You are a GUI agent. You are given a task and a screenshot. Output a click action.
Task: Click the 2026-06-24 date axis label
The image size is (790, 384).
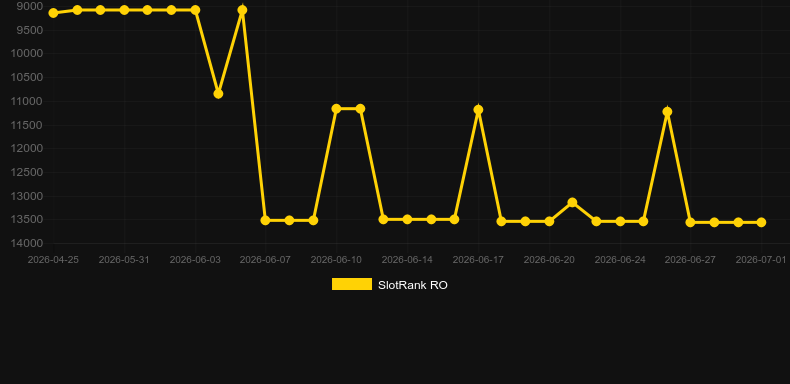620,260
